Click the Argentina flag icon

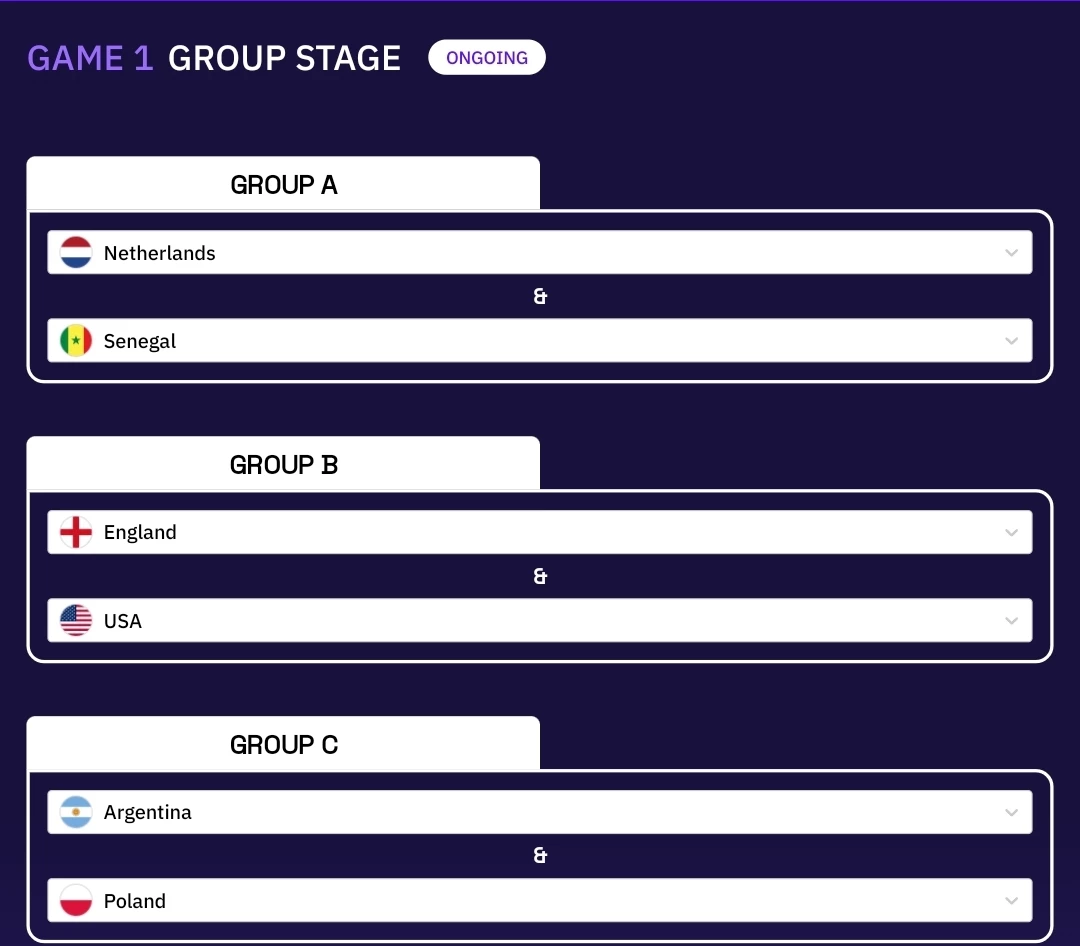76,812
